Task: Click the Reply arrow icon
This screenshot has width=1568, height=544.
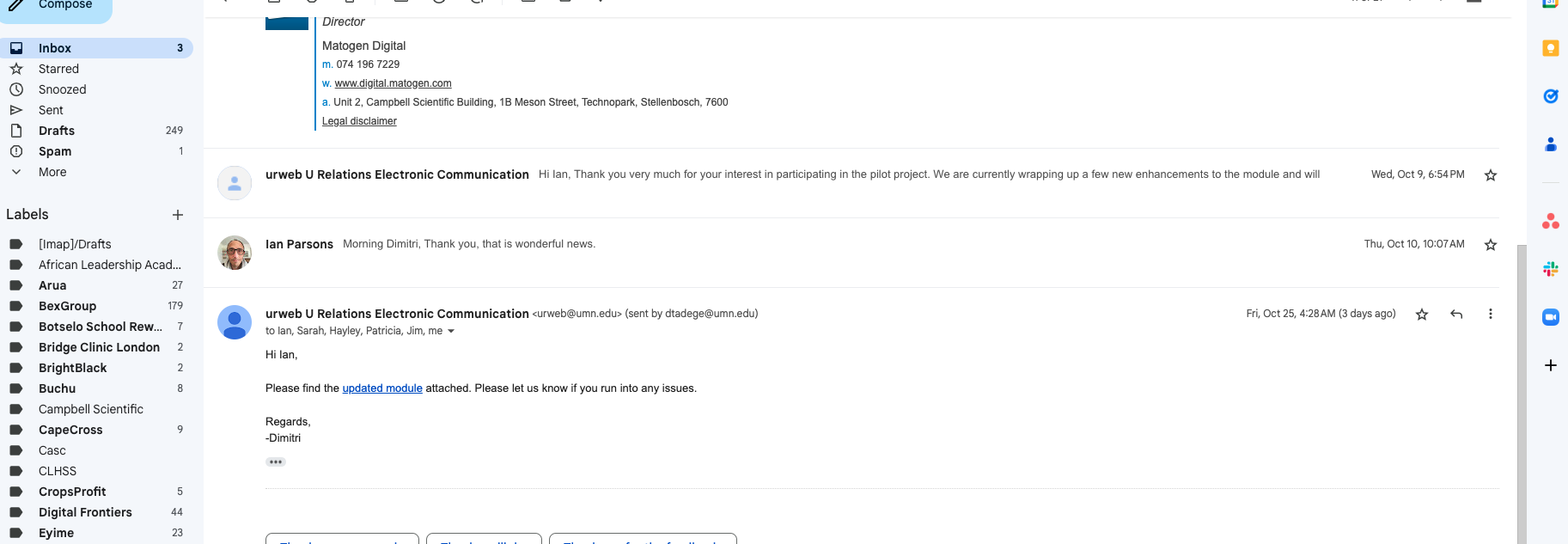Action: [x=1456, y=315]
